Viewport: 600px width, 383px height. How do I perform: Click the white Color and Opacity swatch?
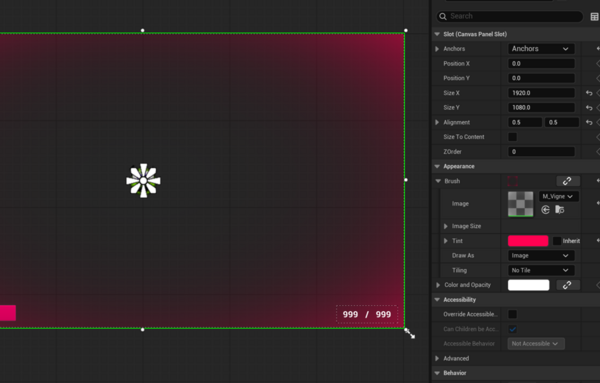528,285
